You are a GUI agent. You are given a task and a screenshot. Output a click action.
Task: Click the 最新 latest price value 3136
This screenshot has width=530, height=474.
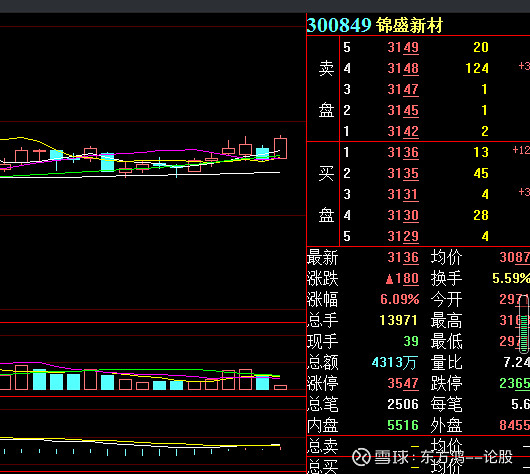403,258
